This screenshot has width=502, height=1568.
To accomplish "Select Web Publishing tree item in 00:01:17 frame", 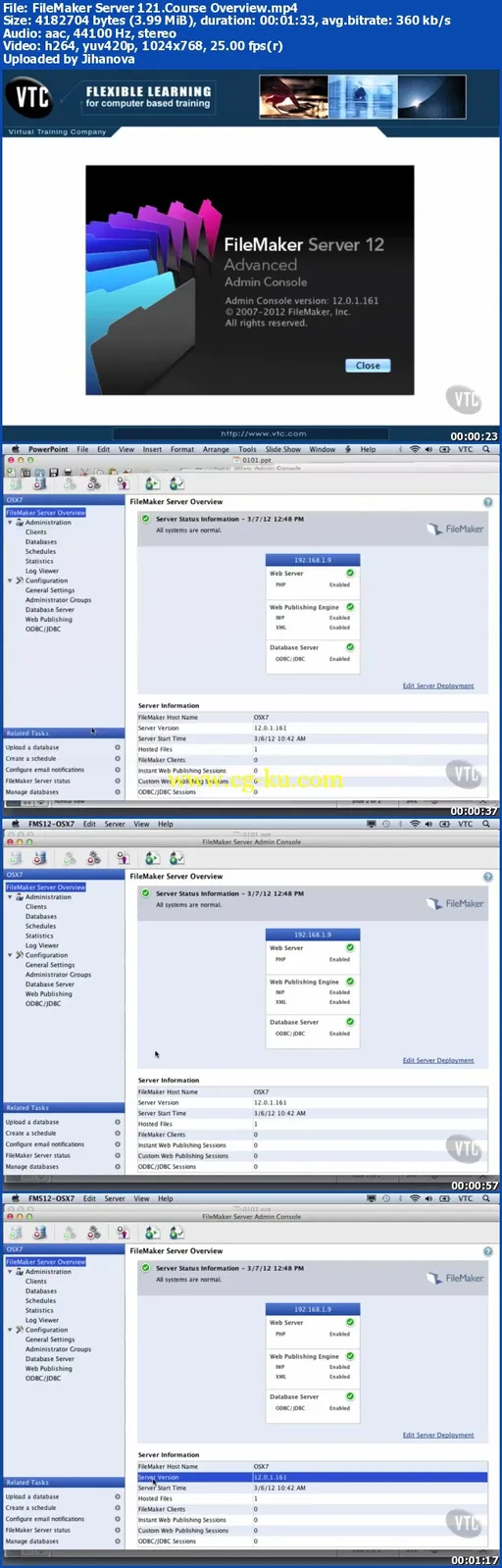I will [49, 1368].
